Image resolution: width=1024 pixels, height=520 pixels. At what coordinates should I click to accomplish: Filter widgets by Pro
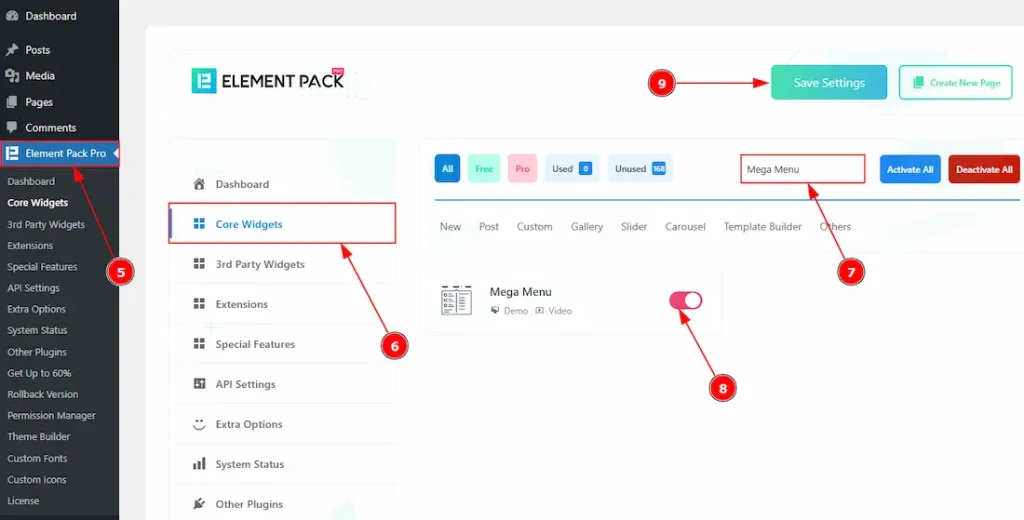522,169
